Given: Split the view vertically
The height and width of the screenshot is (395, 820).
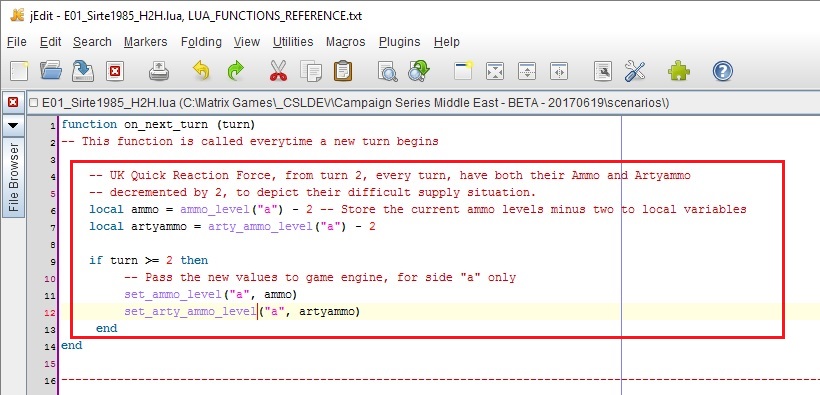Looking at the screenshot, I should [559, 71].
